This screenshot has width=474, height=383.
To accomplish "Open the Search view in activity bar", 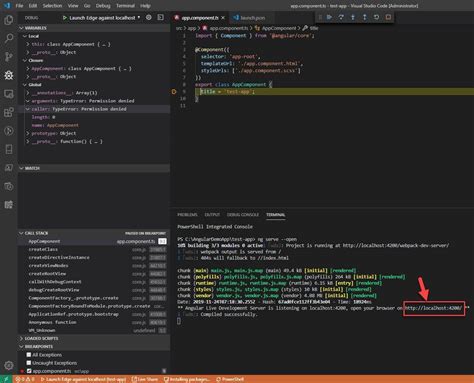I will [9, 38].
